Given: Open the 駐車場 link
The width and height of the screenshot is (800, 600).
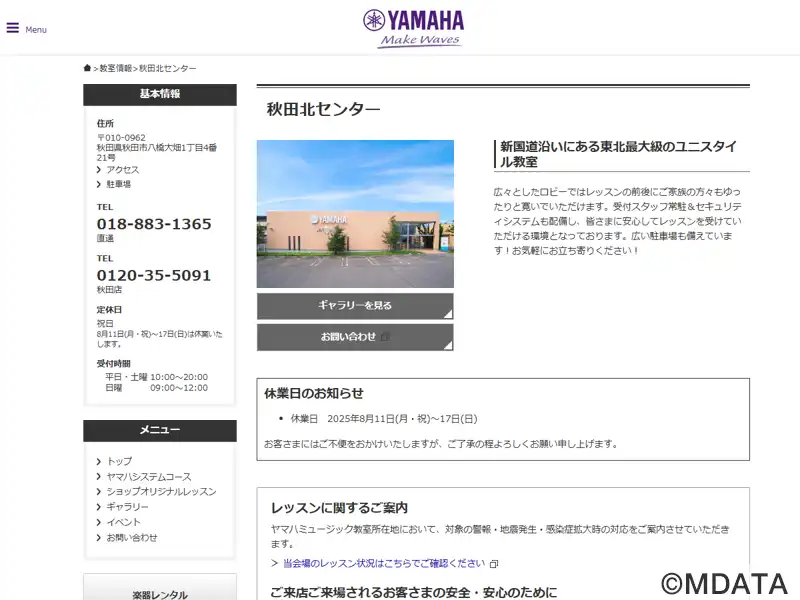Looking at the screenshot, I should [118, 184].
